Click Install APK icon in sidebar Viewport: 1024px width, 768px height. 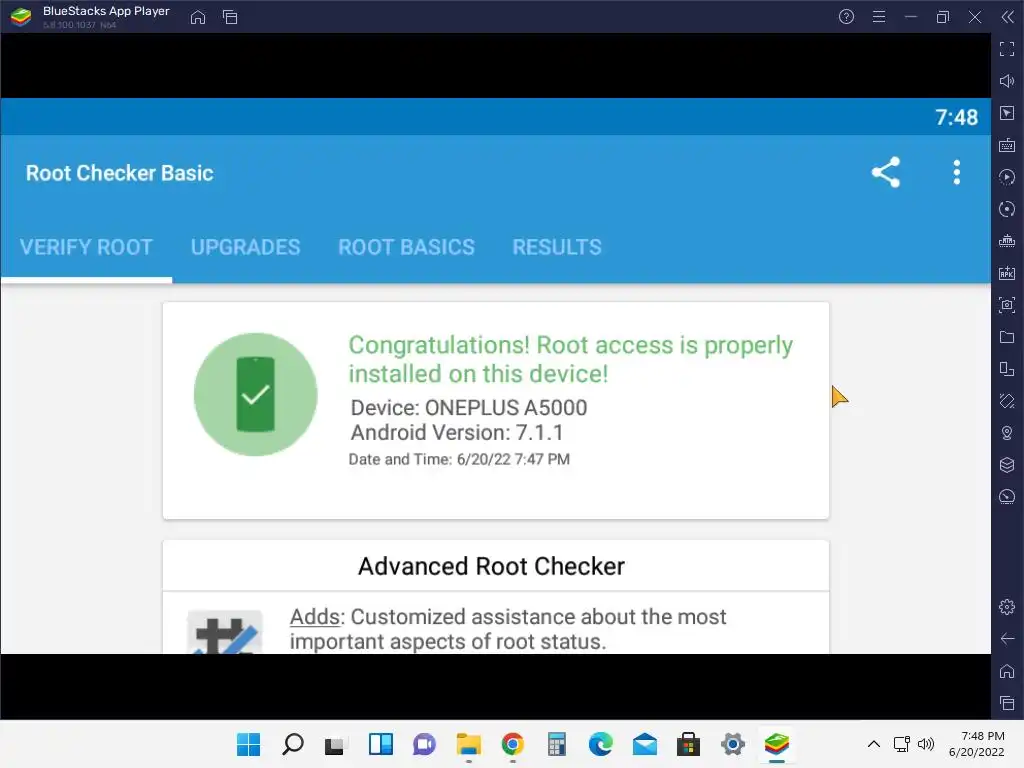click(x=1007, y=273)
